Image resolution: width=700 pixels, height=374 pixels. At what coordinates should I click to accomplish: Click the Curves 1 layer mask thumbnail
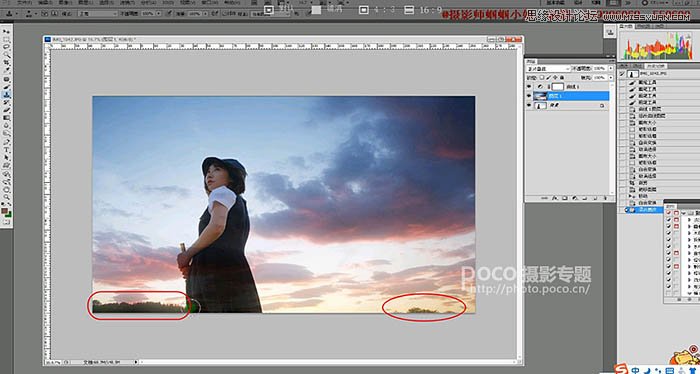pyautogui.click(x=558, y=87)
